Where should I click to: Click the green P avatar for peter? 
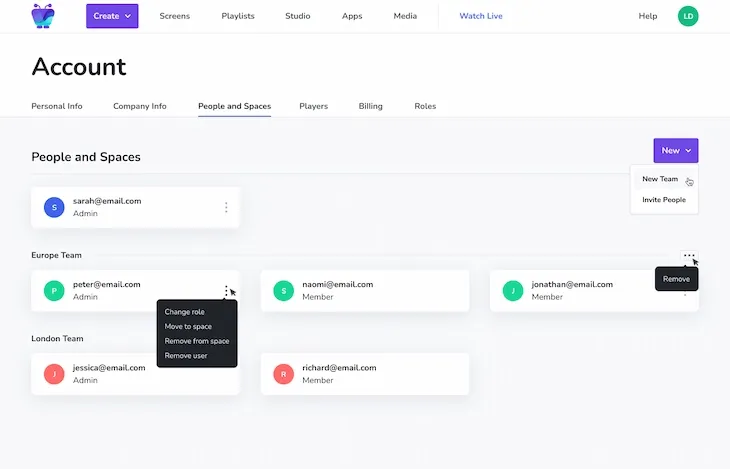click(x=54, y=291)
